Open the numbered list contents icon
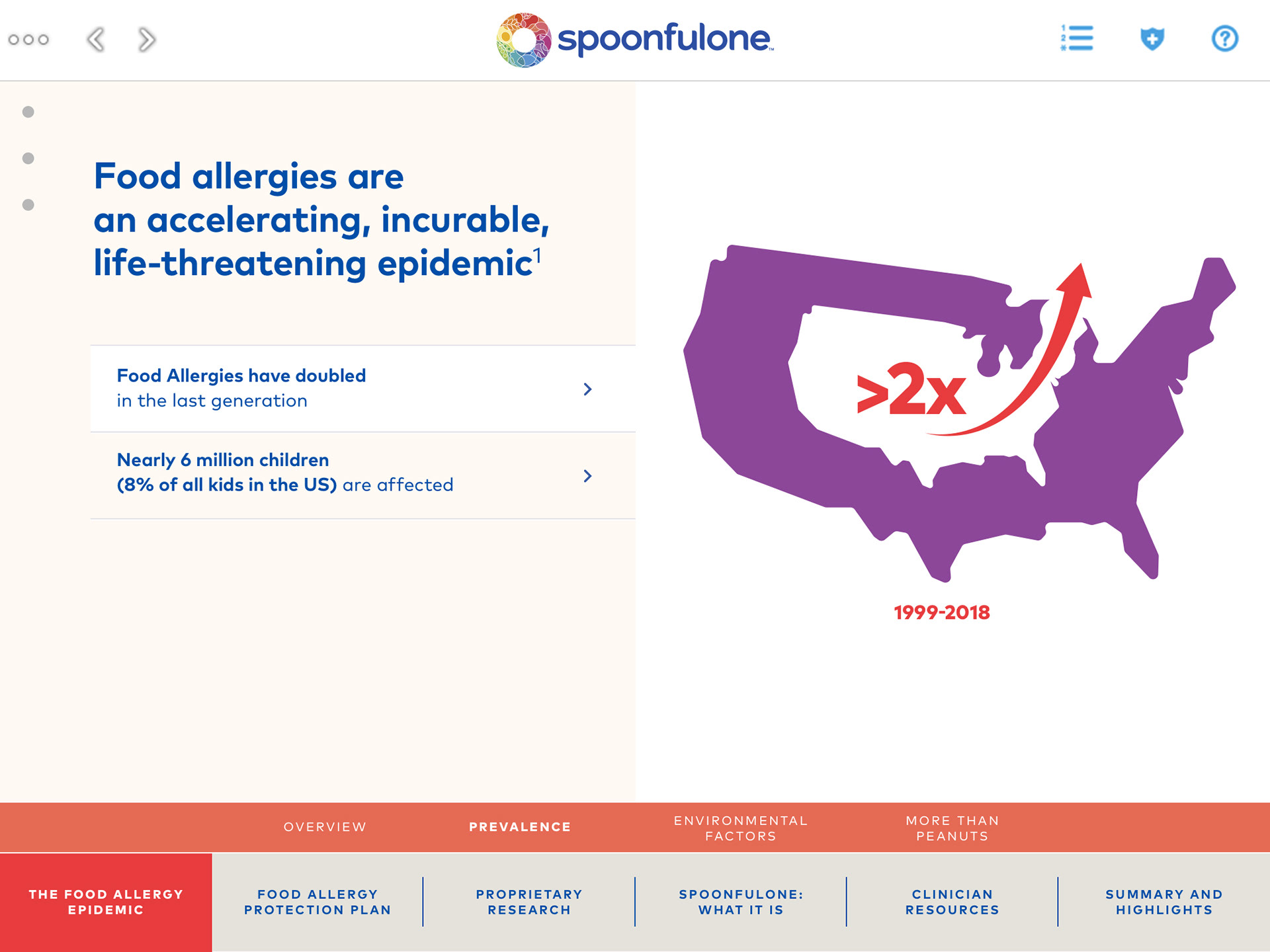 [x=1077, y=38]
